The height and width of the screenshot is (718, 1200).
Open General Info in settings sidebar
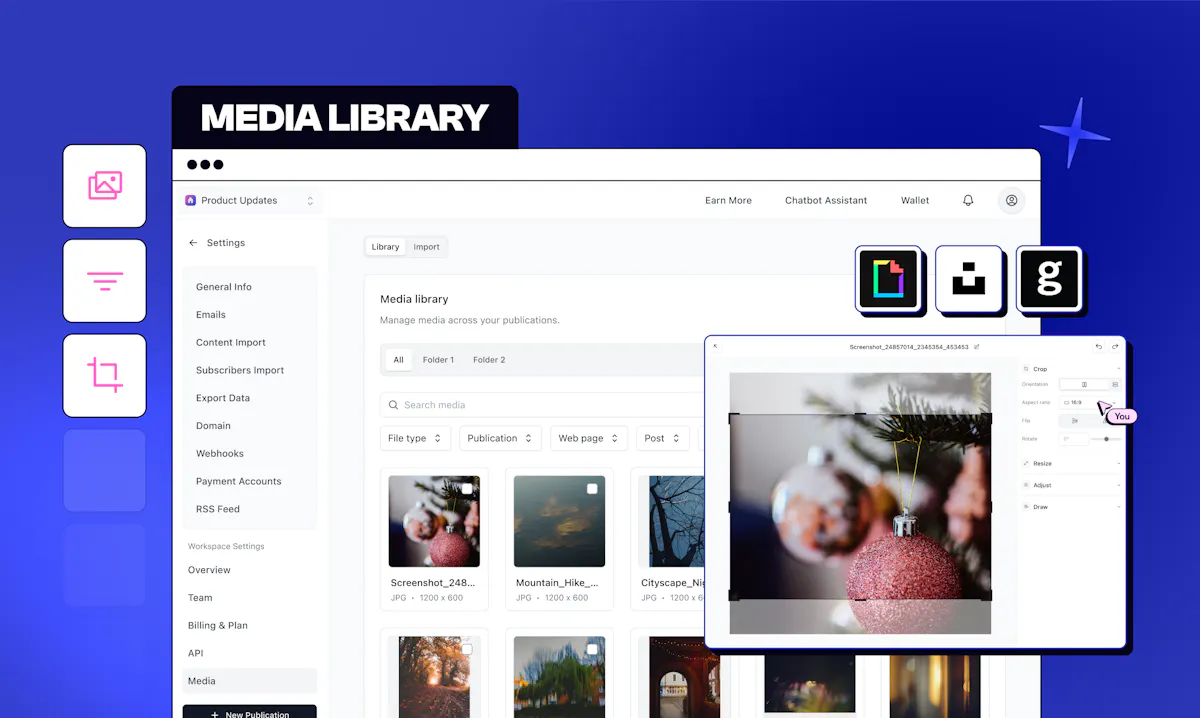point(224,287)
